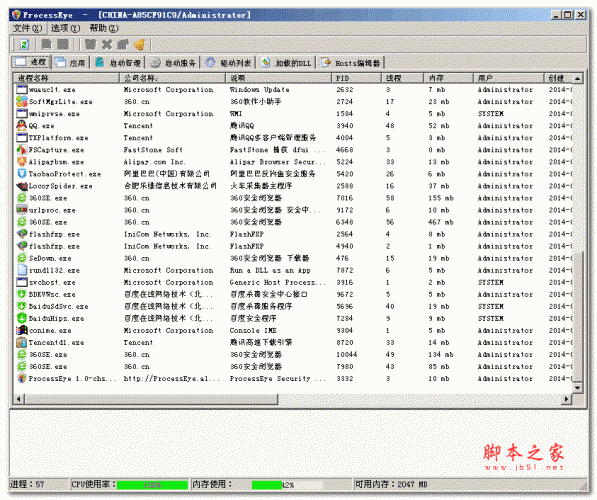Click PID 10044 of 360SE.exe
The width and height of the screenshot is (597, 500).
click(x=346, y=355)
